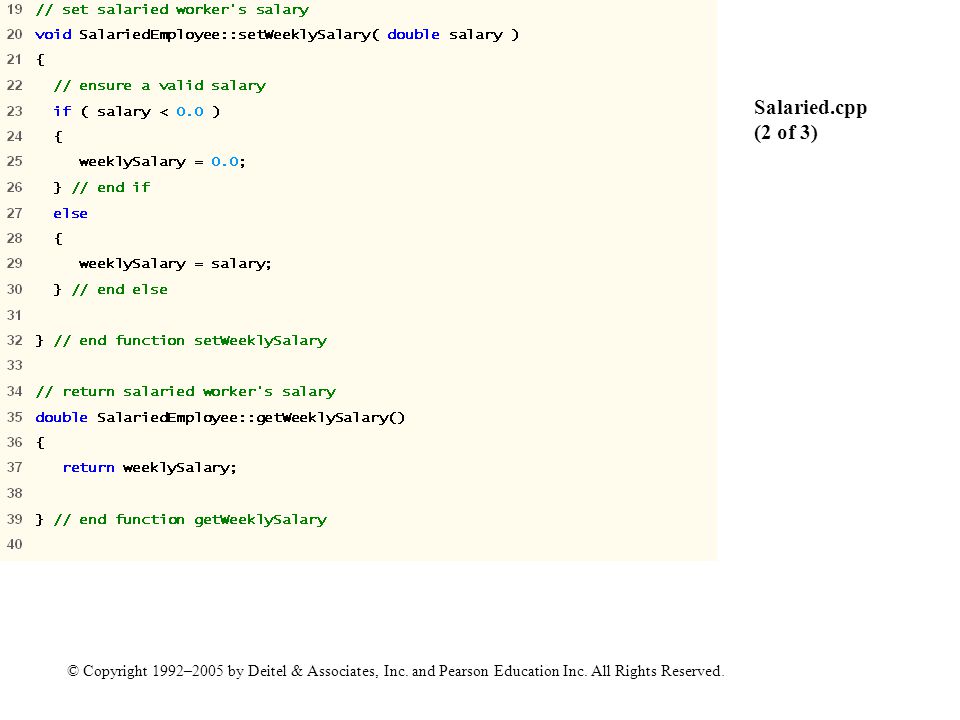Viewport: 960px width, 720px height.
Task: Click the comment "// set salaried worker's salary"
Action: click(x=172, y=10)
